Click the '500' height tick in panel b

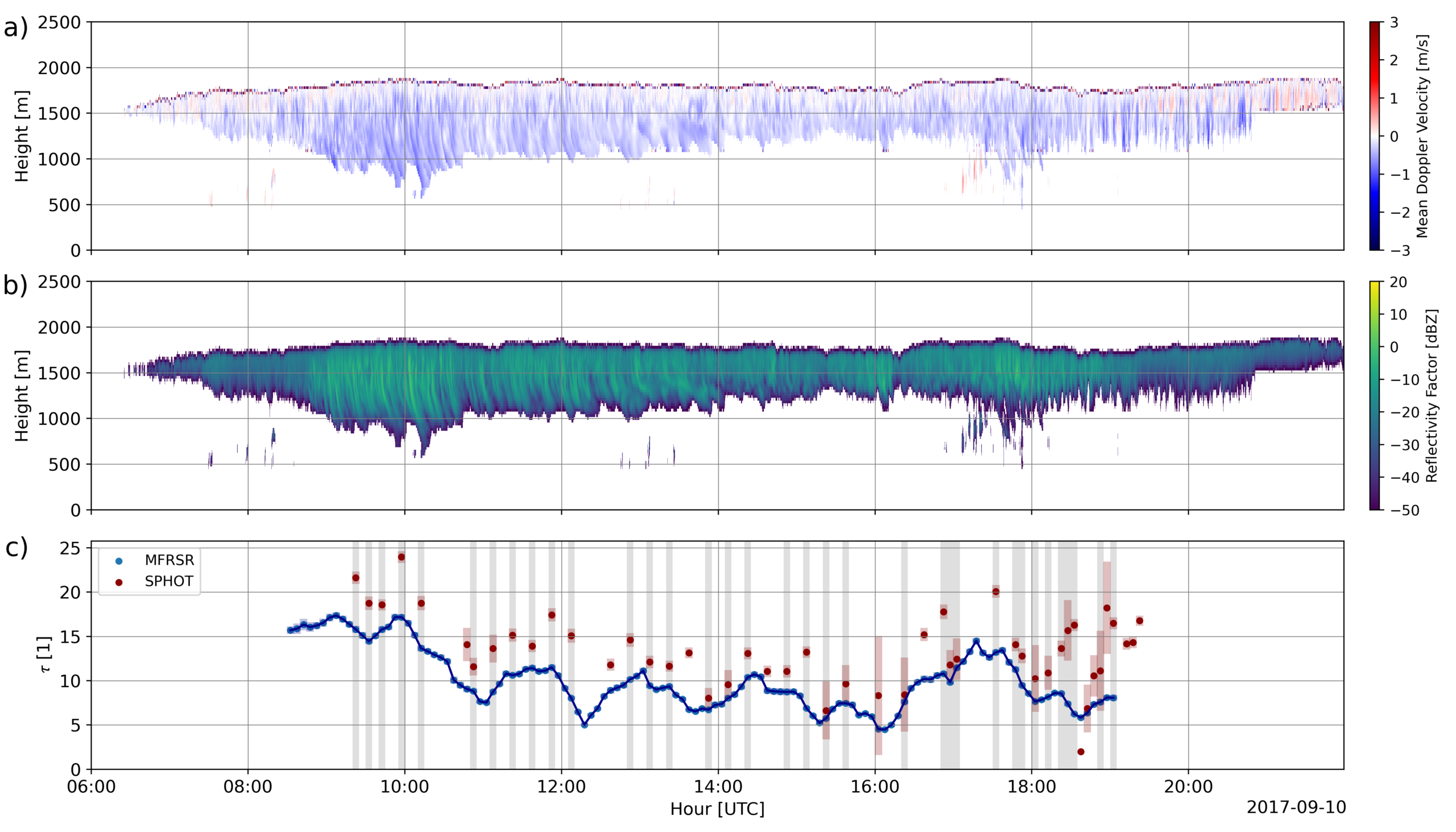click(65, 465)
